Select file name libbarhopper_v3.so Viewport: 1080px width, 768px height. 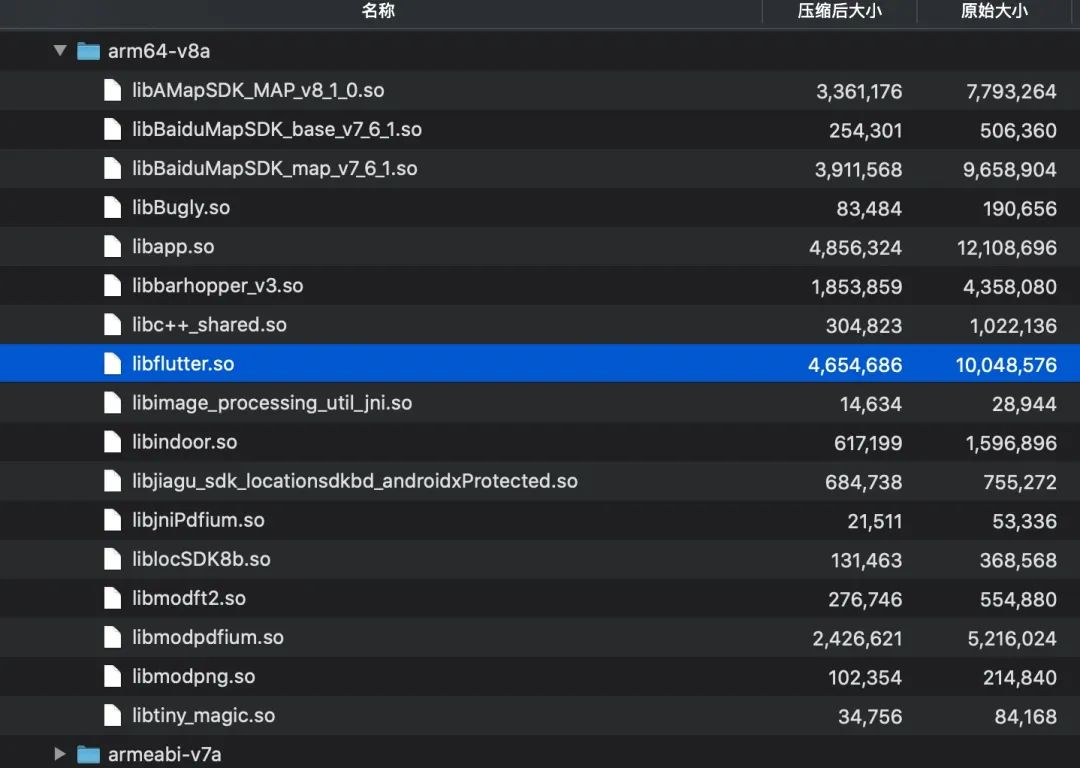218,285
